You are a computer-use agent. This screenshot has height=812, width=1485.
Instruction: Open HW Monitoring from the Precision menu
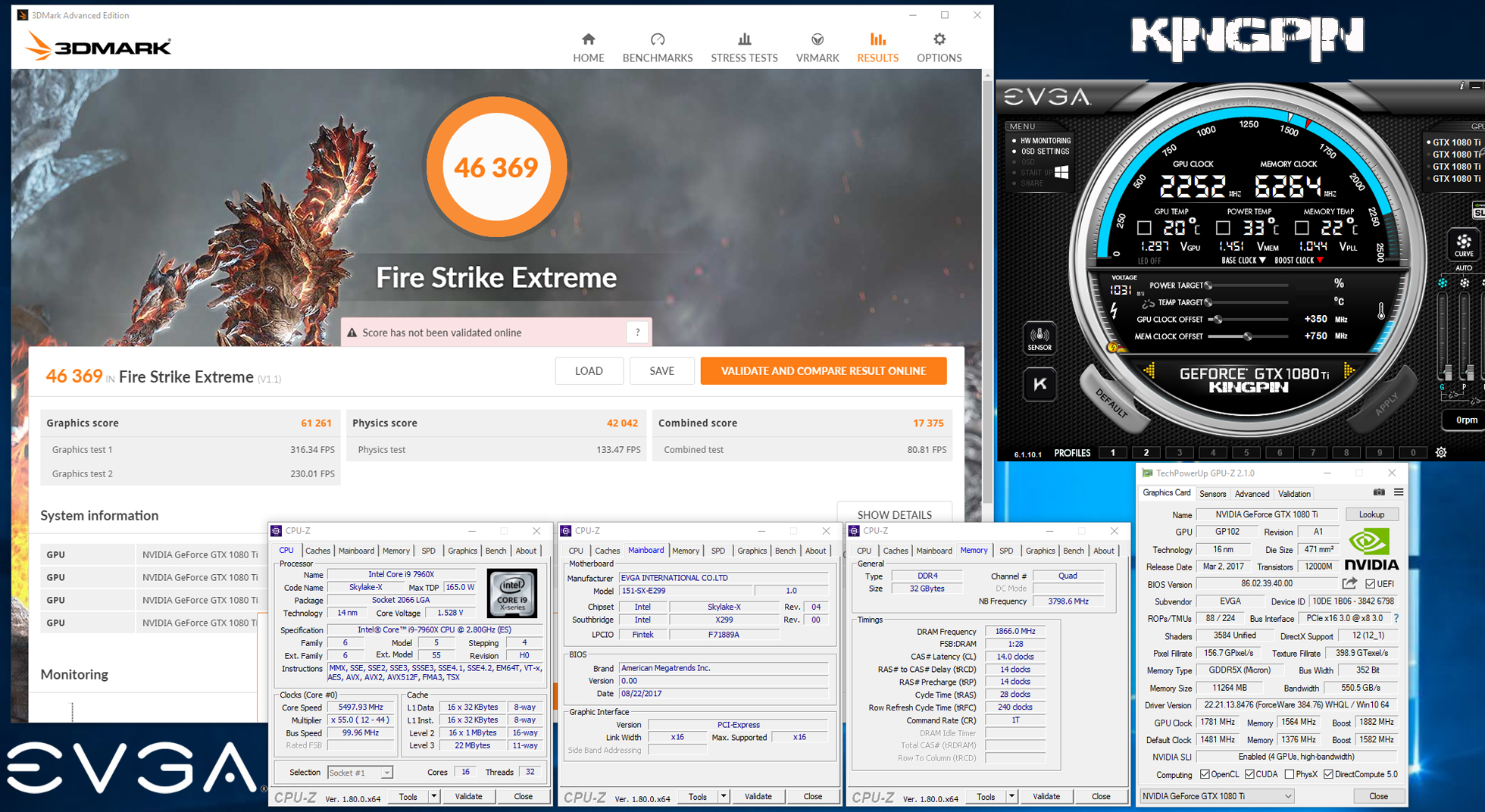click(1045, 141)
